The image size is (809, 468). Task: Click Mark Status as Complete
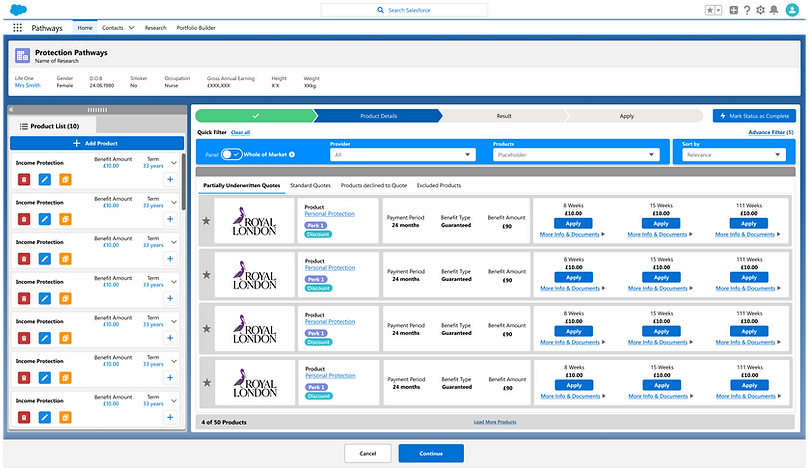click(754, 116)
